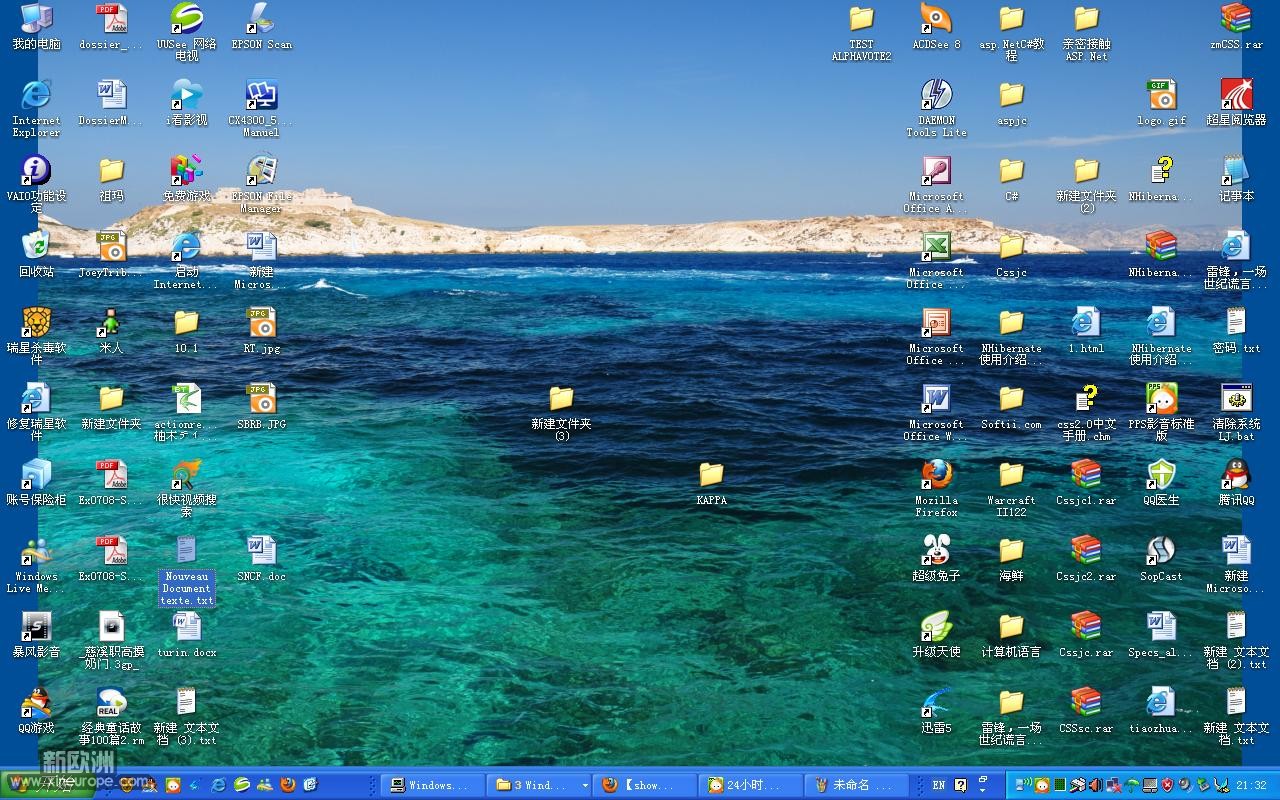Open EN language bar selector
Screen dimensions: 1280x800
click(938, 785)
